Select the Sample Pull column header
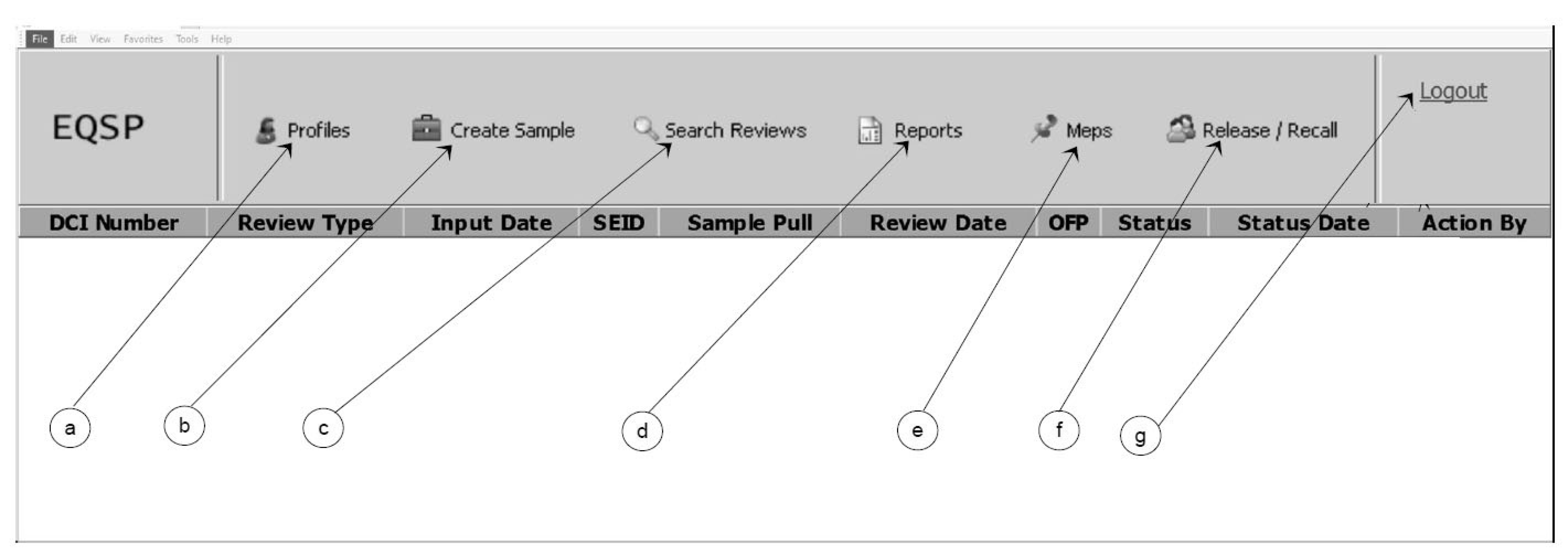 [749, 223]
